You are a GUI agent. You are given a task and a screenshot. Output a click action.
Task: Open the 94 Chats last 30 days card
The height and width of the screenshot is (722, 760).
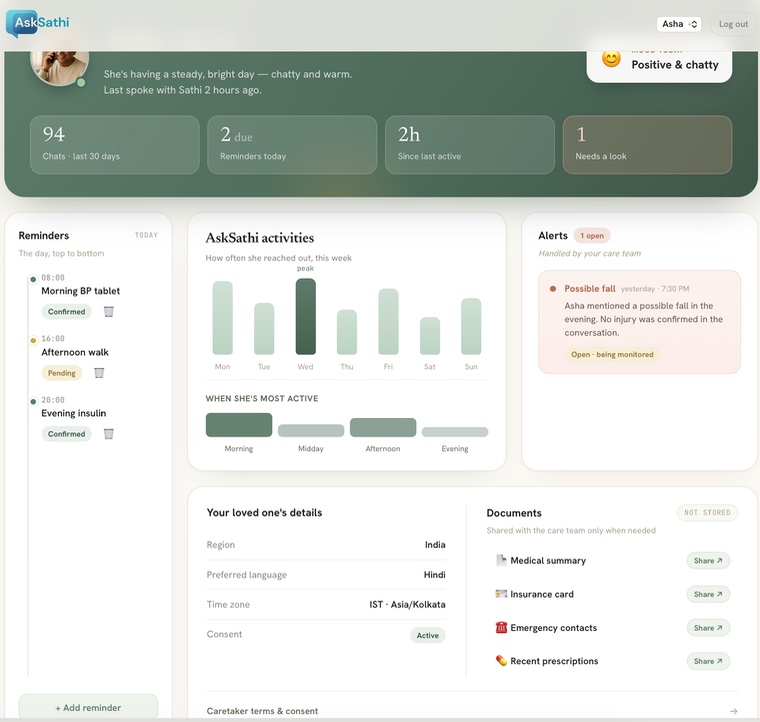coord(114,145)
